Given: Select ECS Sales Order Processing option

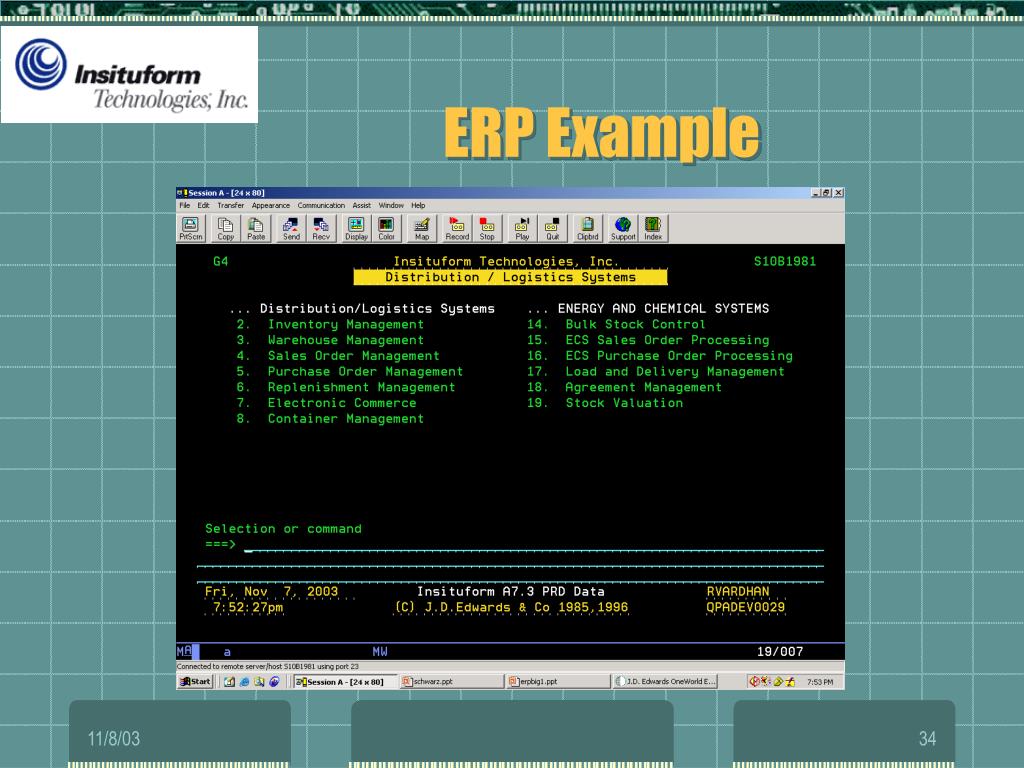Looking at the screenshot, I should tap(667, 340).
